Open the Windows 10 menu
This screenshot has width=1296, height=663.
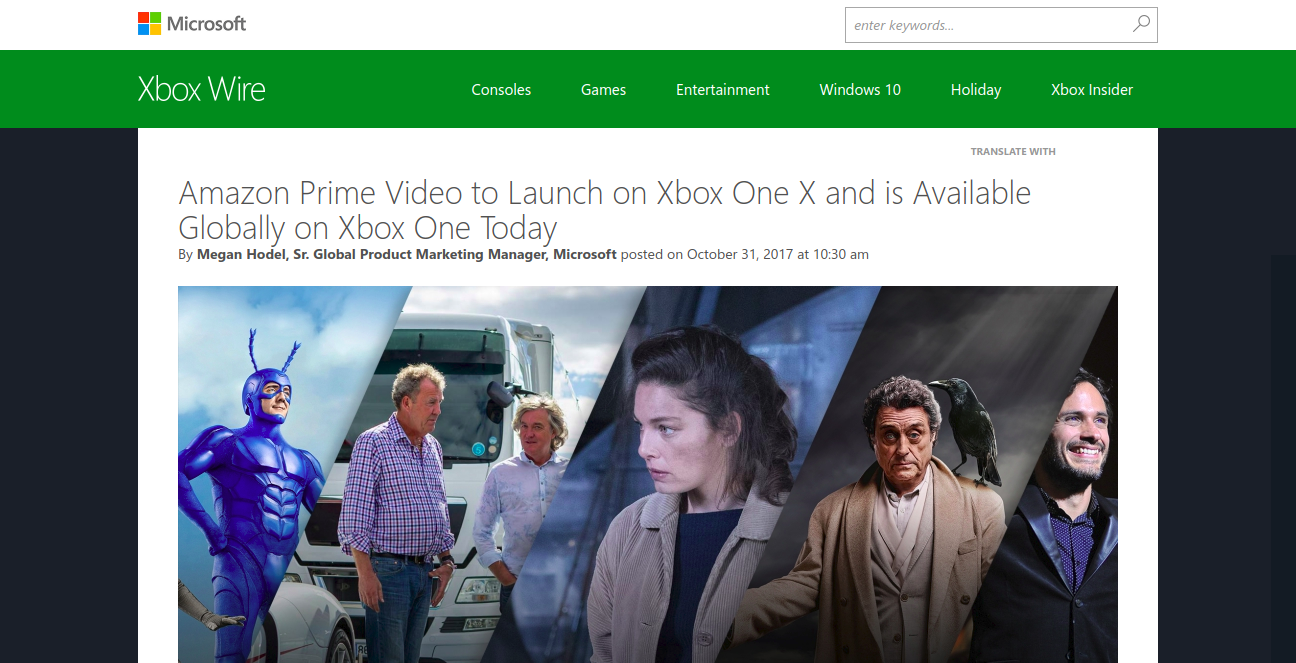pyautogui.click(x=860, y=89)
